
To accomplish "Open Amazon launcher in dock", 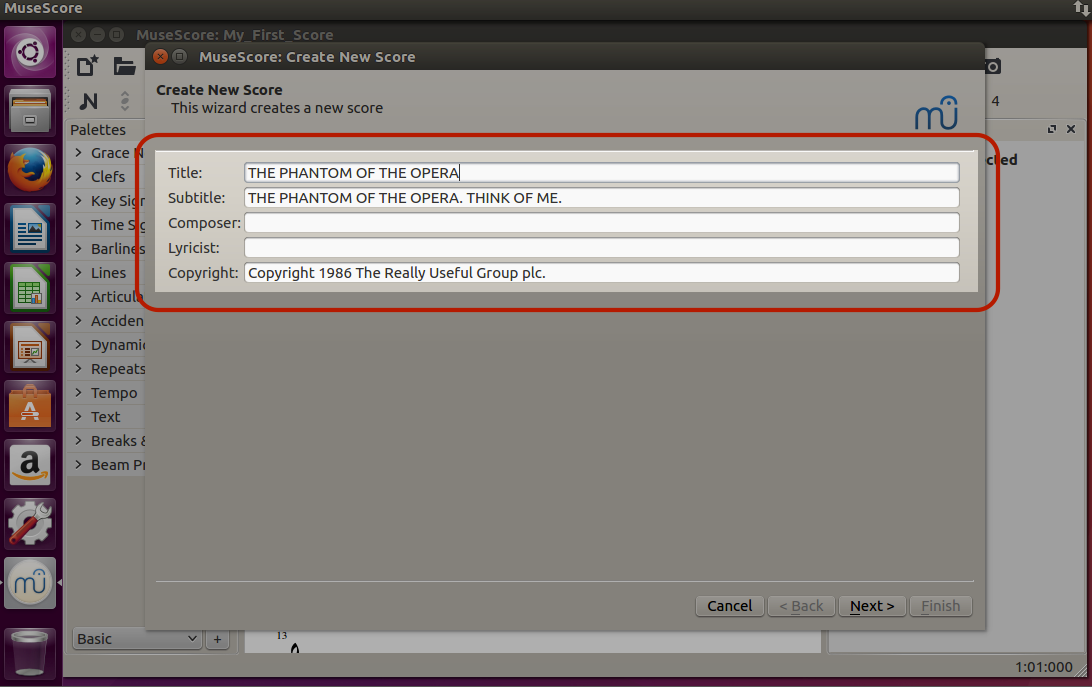I will [x=30, y=465].
